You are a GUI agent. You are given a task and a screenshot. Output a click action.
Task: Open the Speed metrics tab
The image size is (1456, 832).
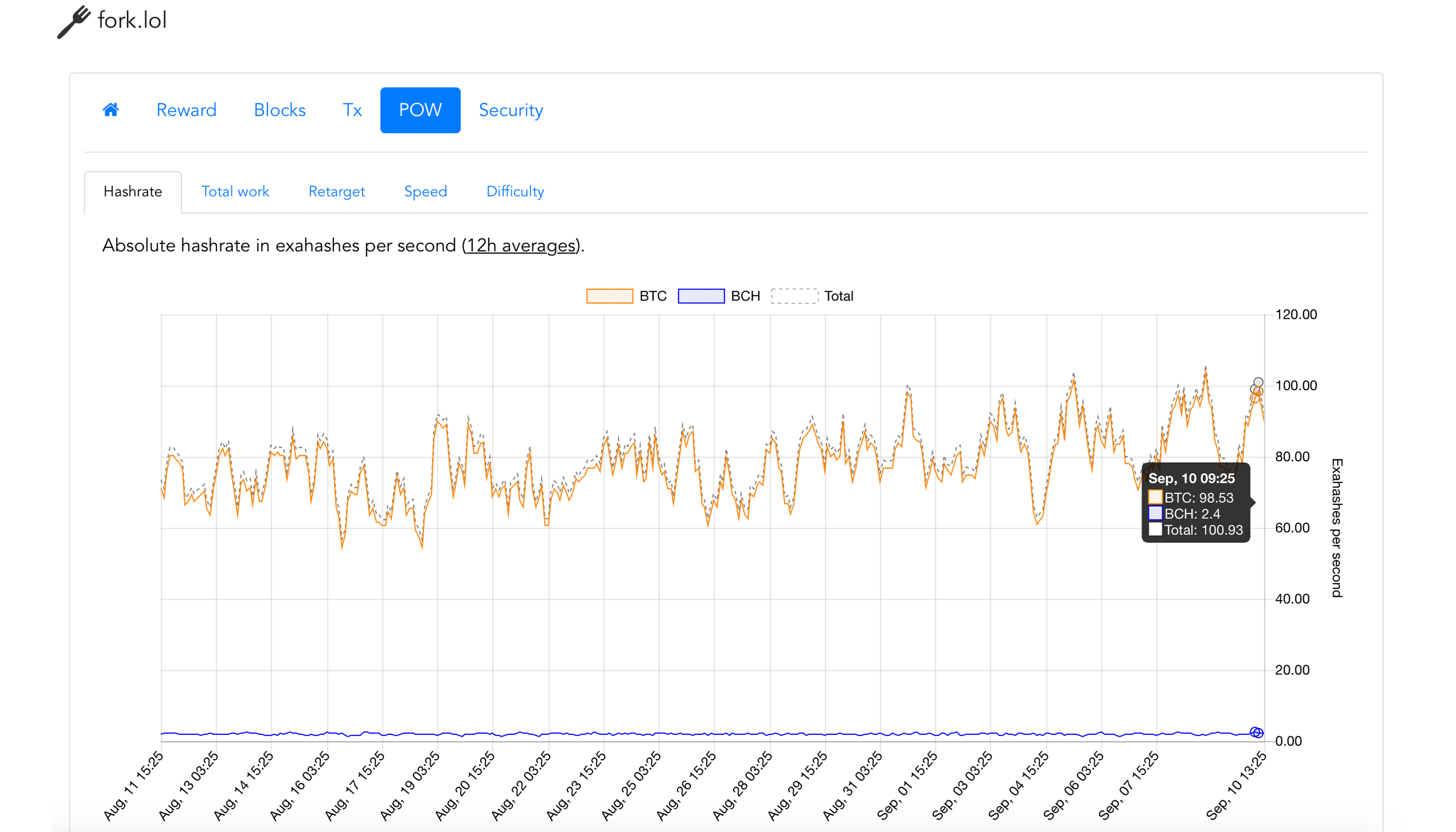424,192
